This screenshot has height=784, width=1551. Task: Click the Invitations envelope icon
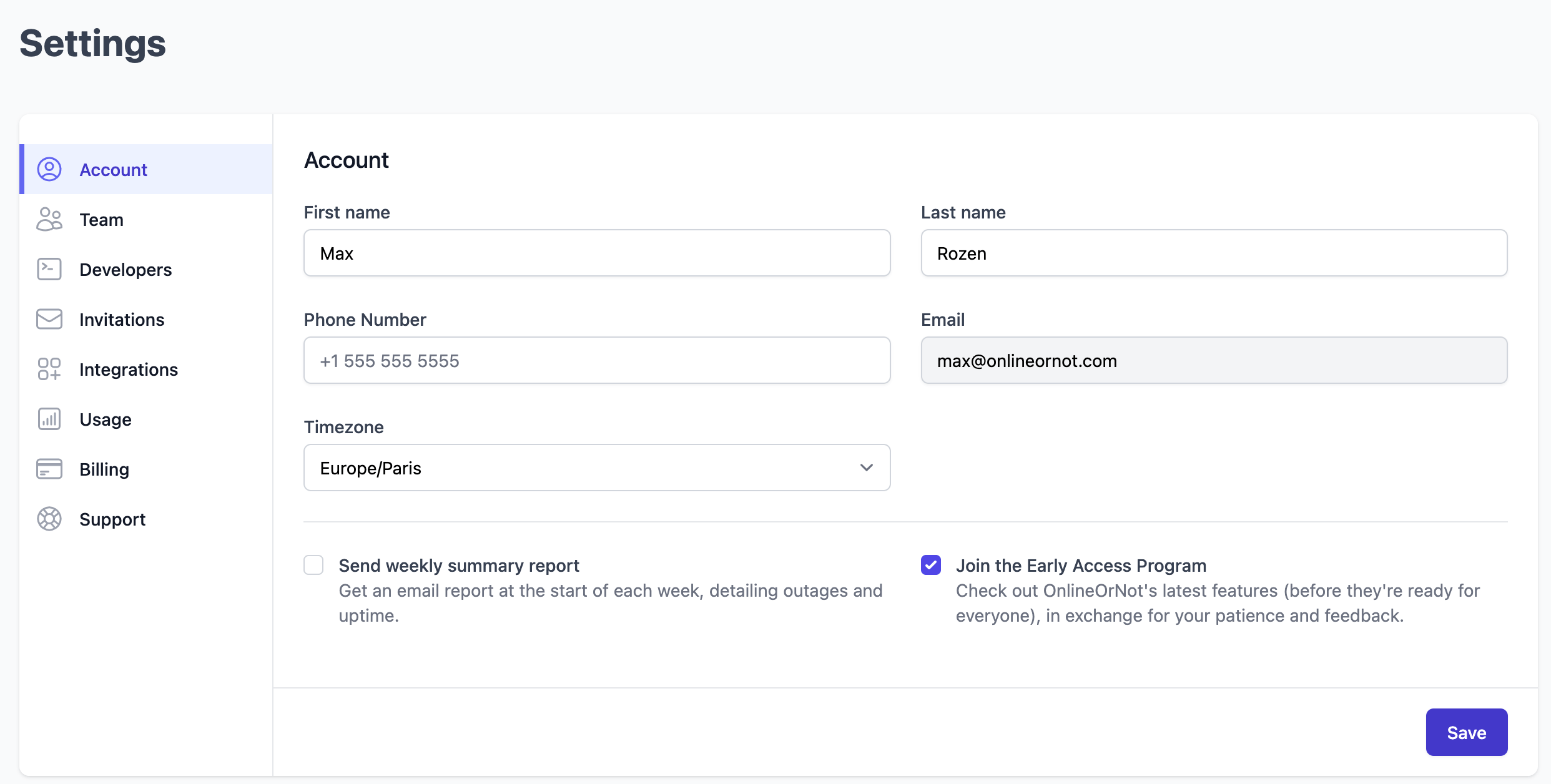49,319
